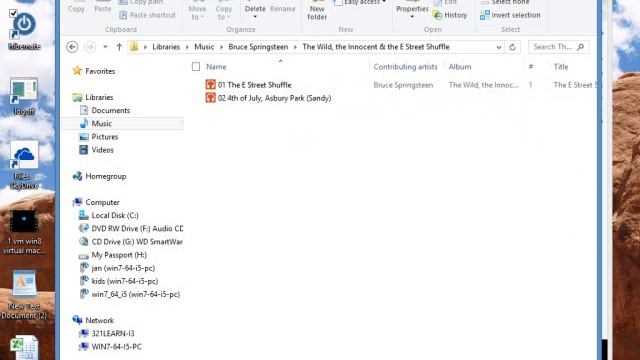The height and width of the screenshot is (360, 640).
Task: Select file 02 4th of July, Asbury Park
Action: pos(274,98)
